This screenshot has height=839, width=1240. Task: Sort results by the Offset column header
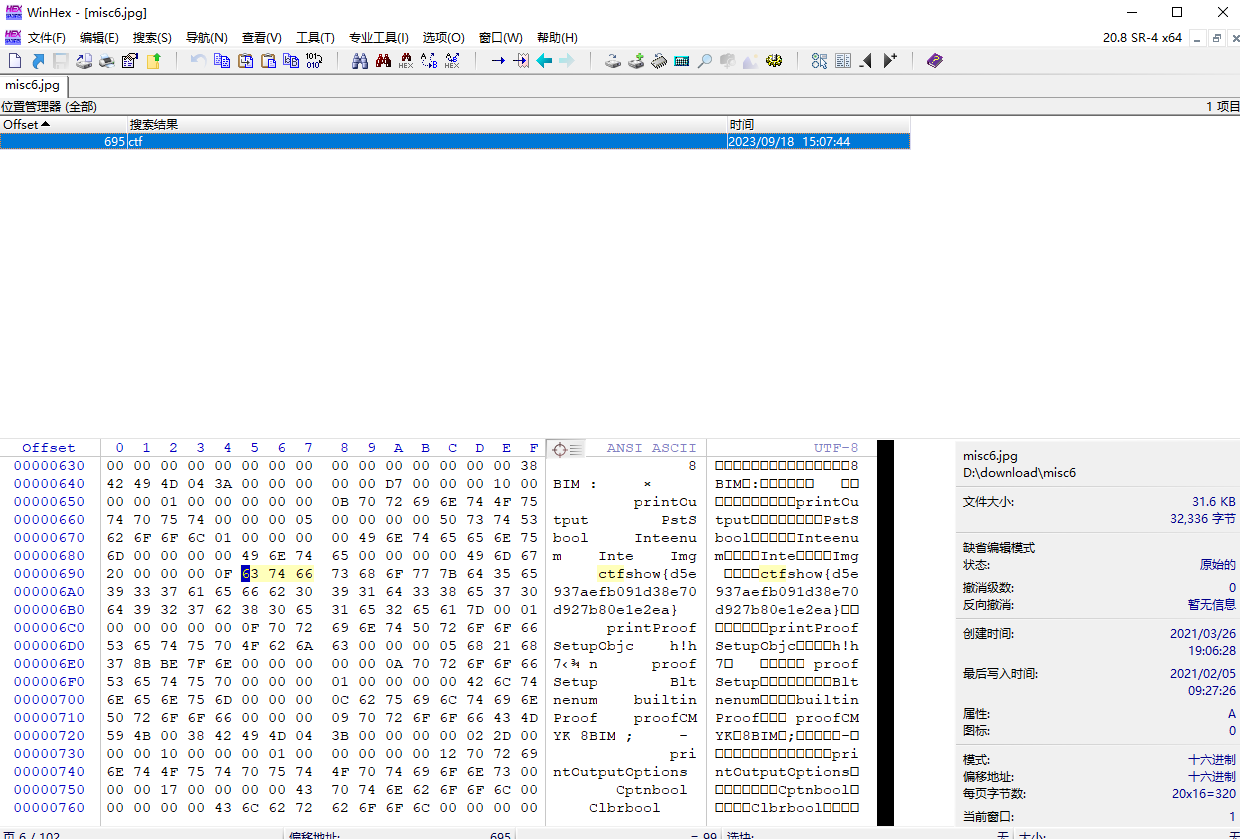tap(64, 125)
